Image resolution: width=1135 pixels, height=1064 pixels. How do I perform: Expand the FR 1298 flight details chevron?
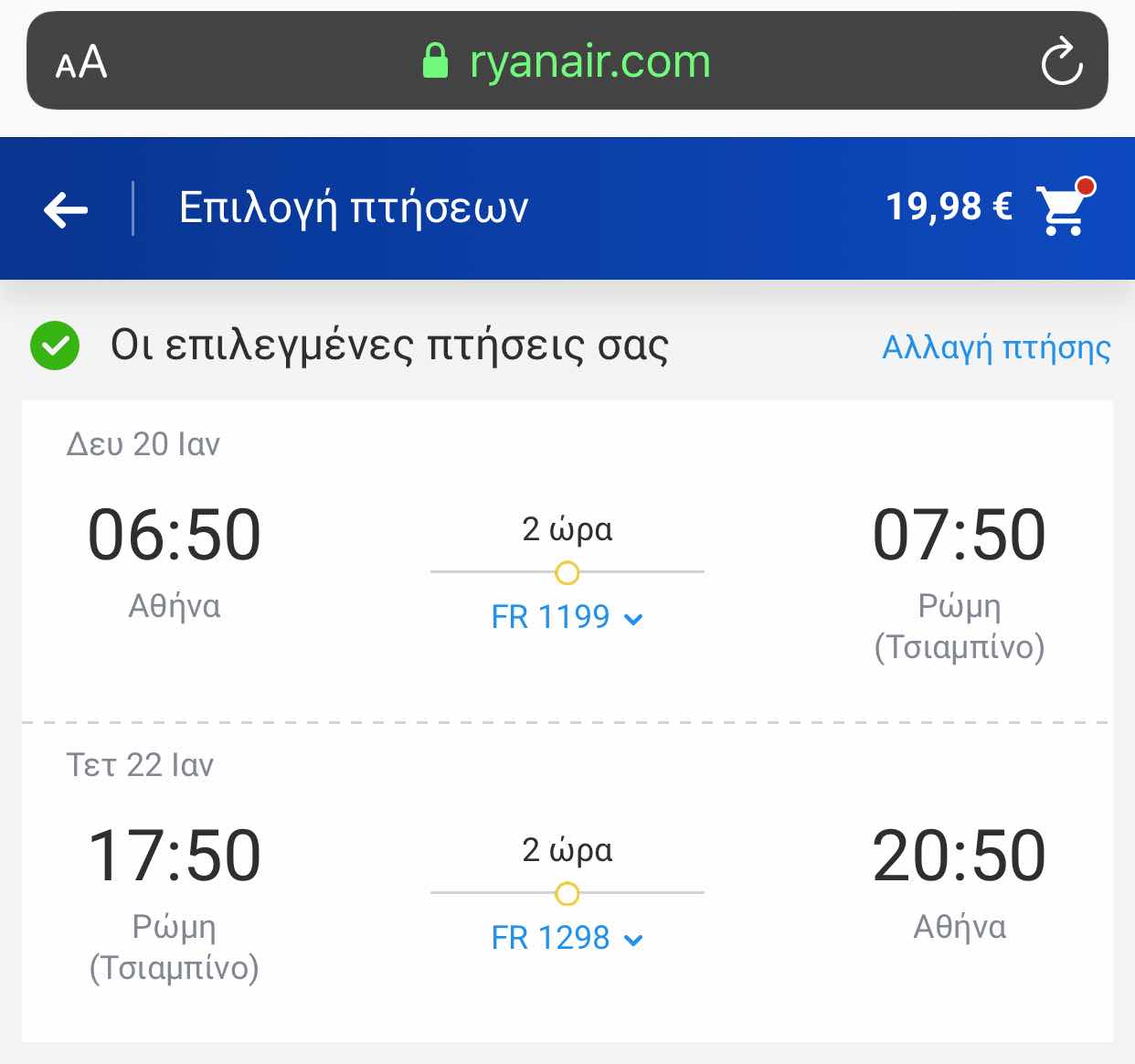pyautogui.click(x=633, y=941)
